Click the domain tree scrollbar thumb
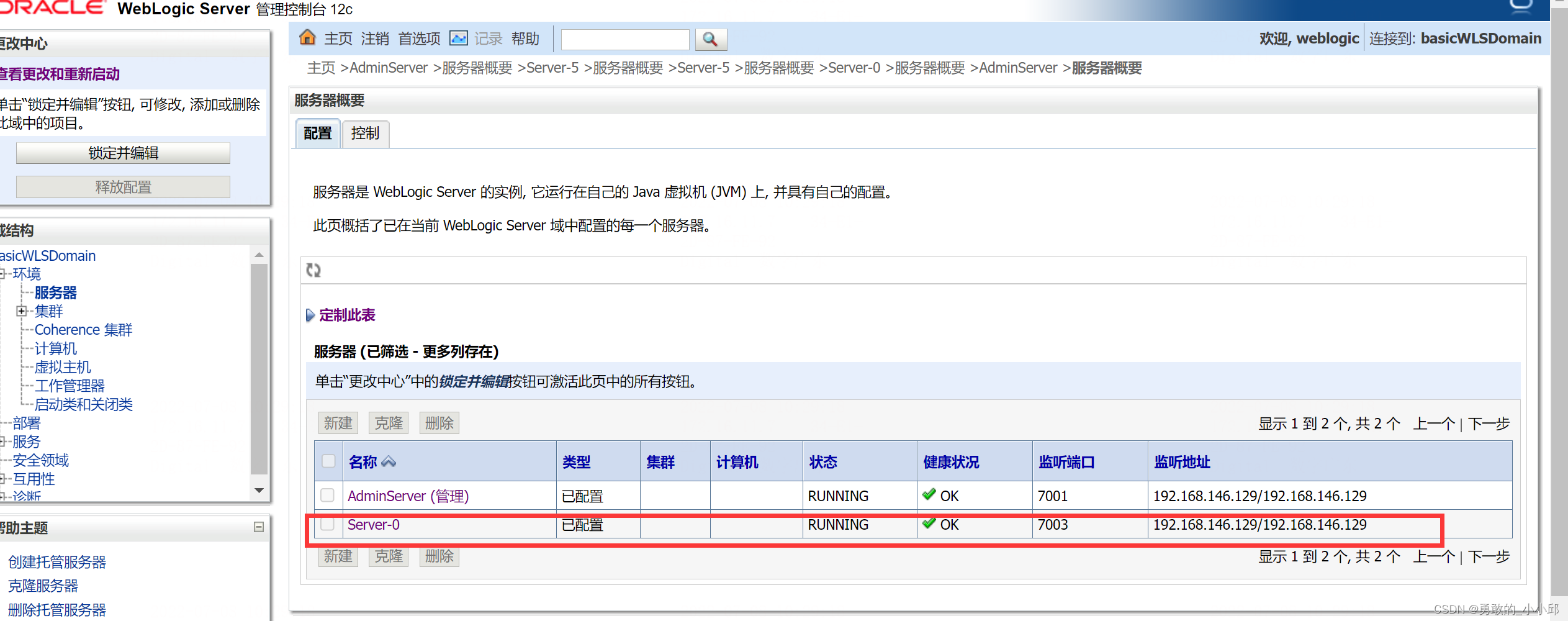This screenshot has width=1568, height=621. 259,369
